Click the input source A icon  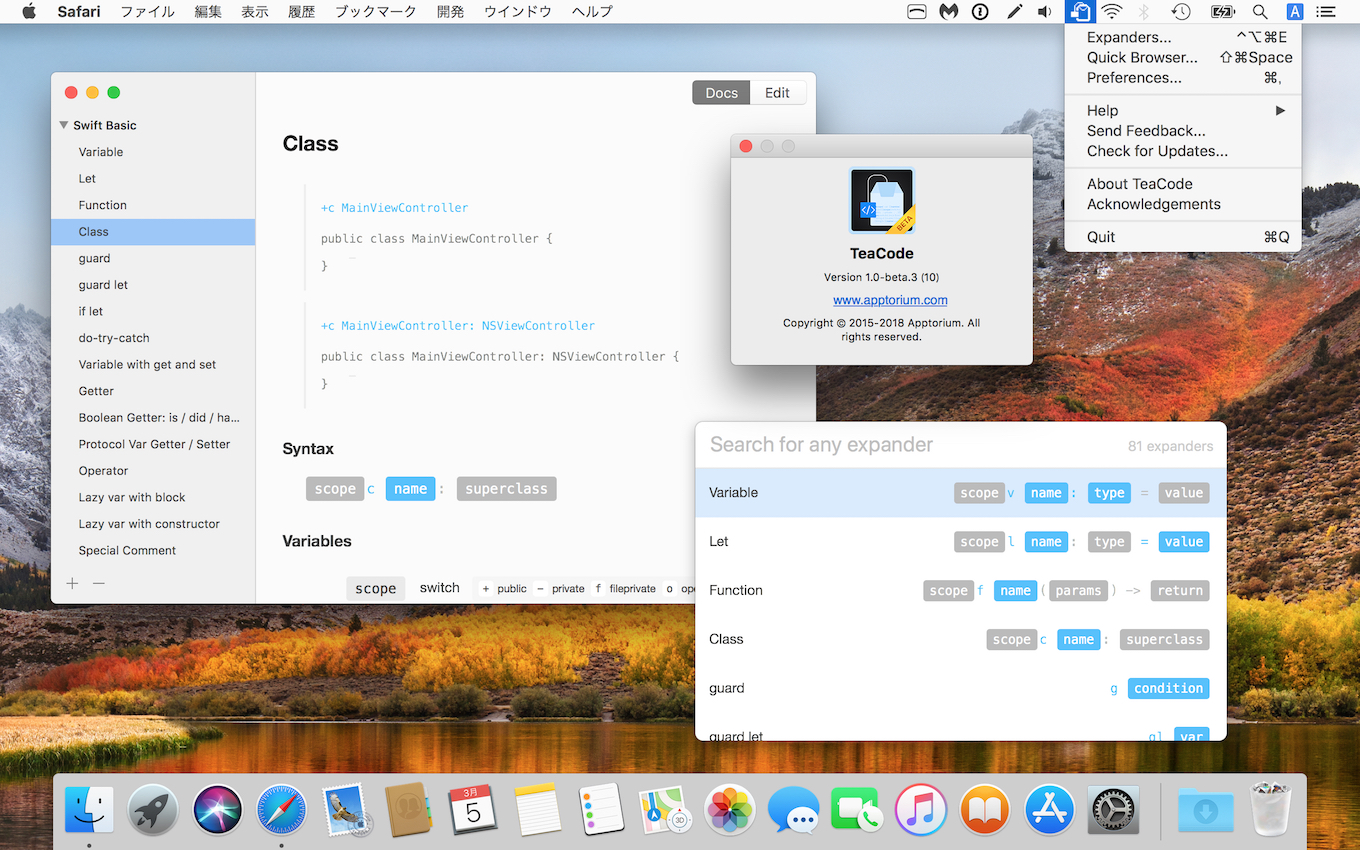[x=1294, y=12]
